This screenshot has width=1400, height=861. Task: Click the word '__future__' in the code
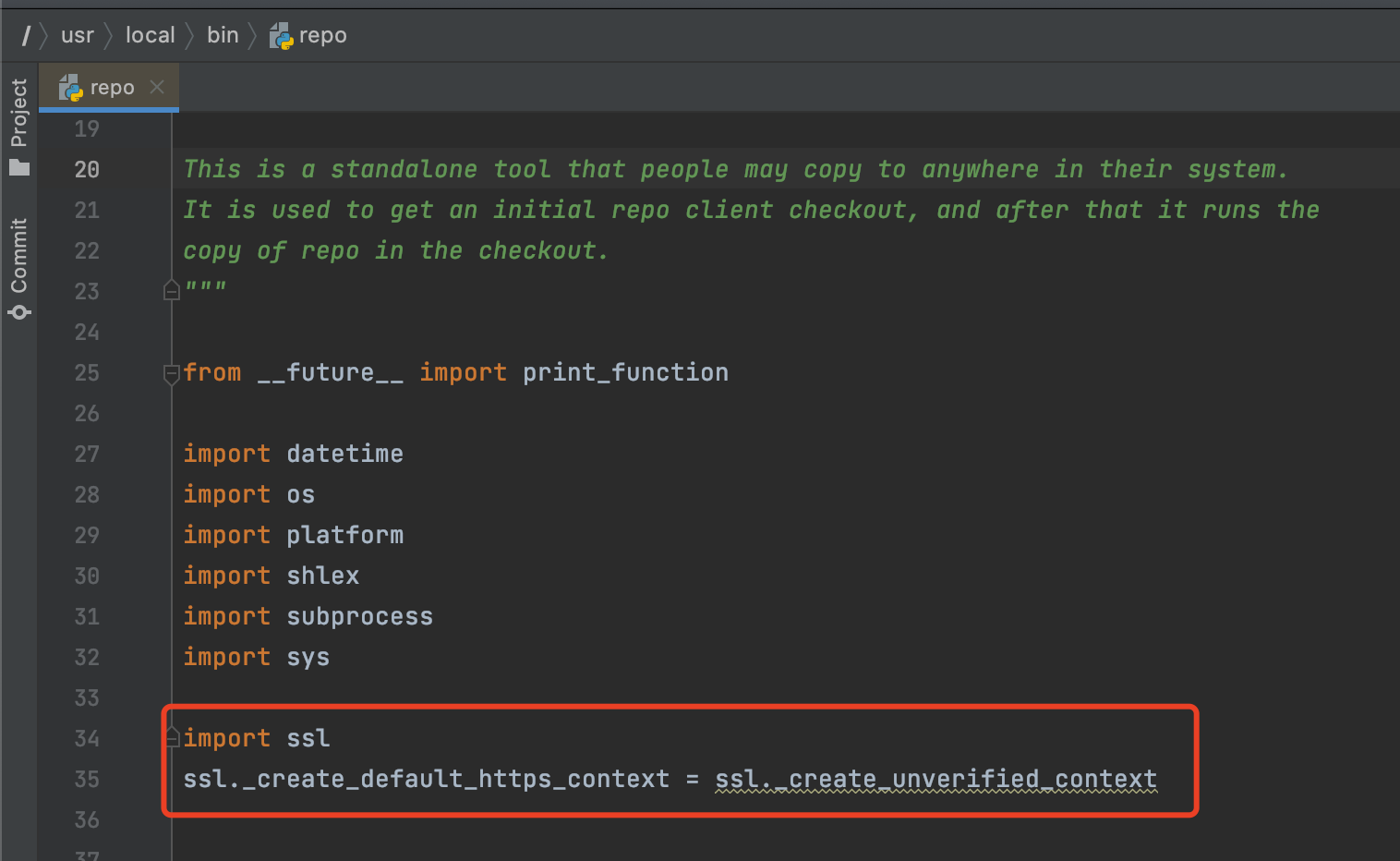coord(330,373)
